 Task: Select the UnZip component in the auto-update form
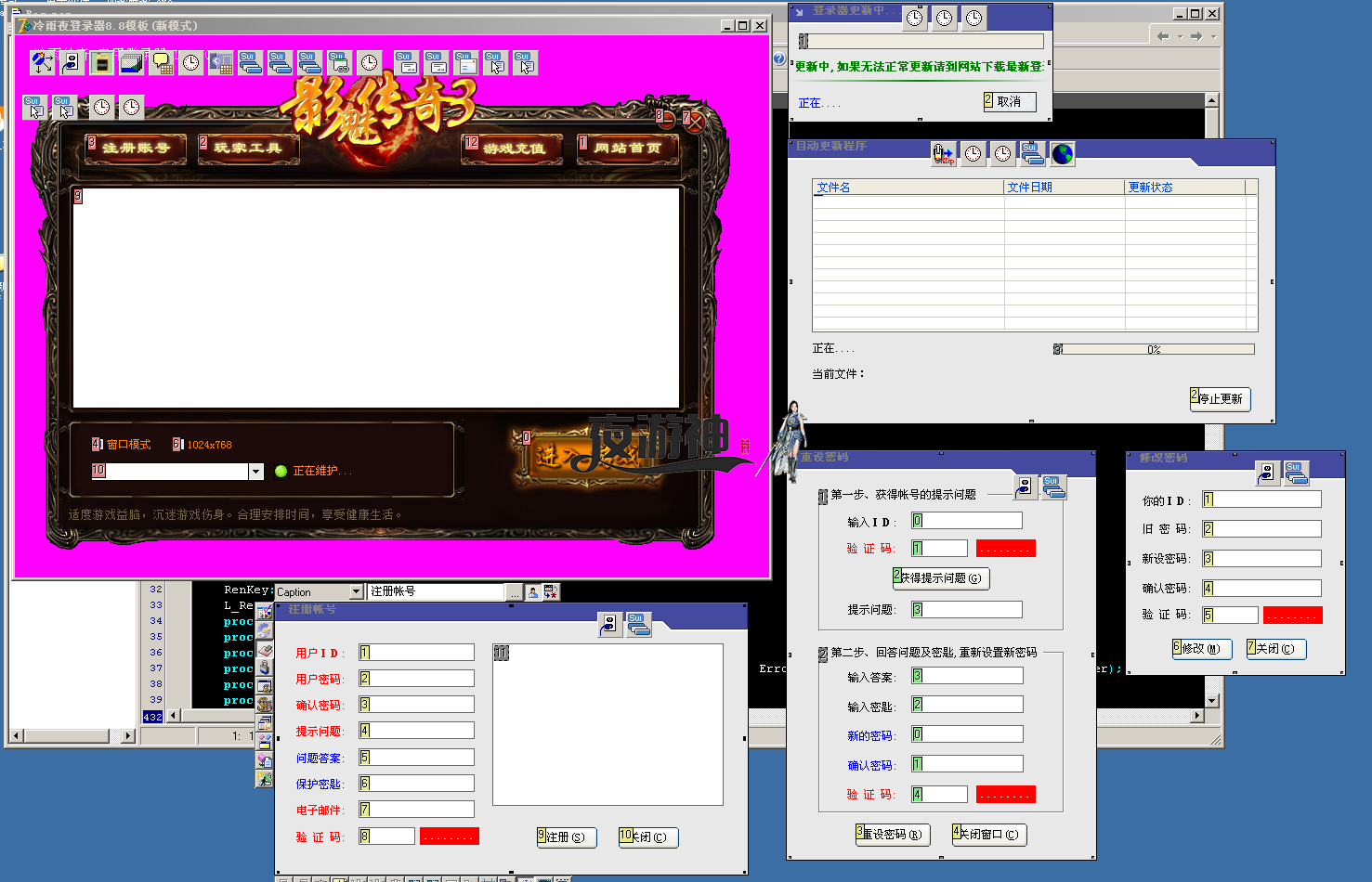click(x=944, y=153)
